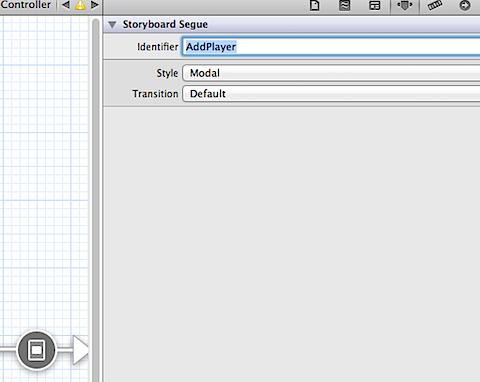Switch to the Identity inspector tab
480x382 pixels.
tap(375, 6)
